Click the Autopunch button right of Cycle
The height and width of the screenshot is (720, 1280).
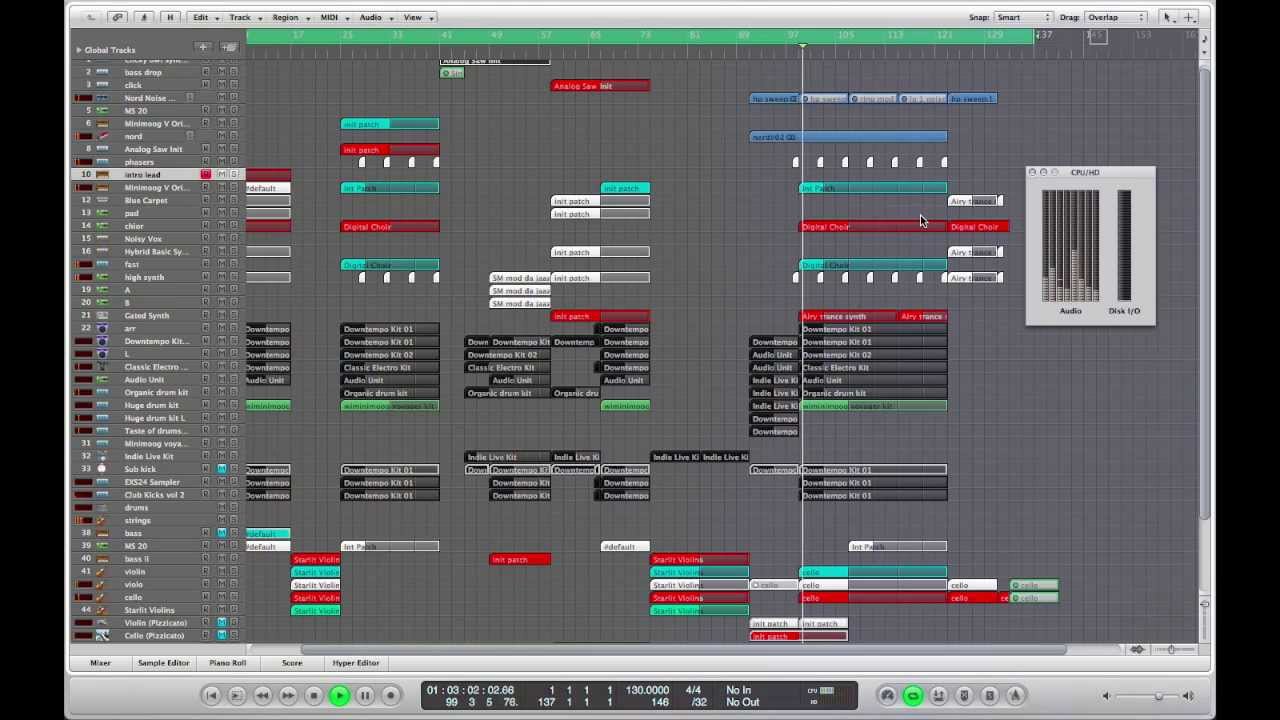(x=938, y=695)
